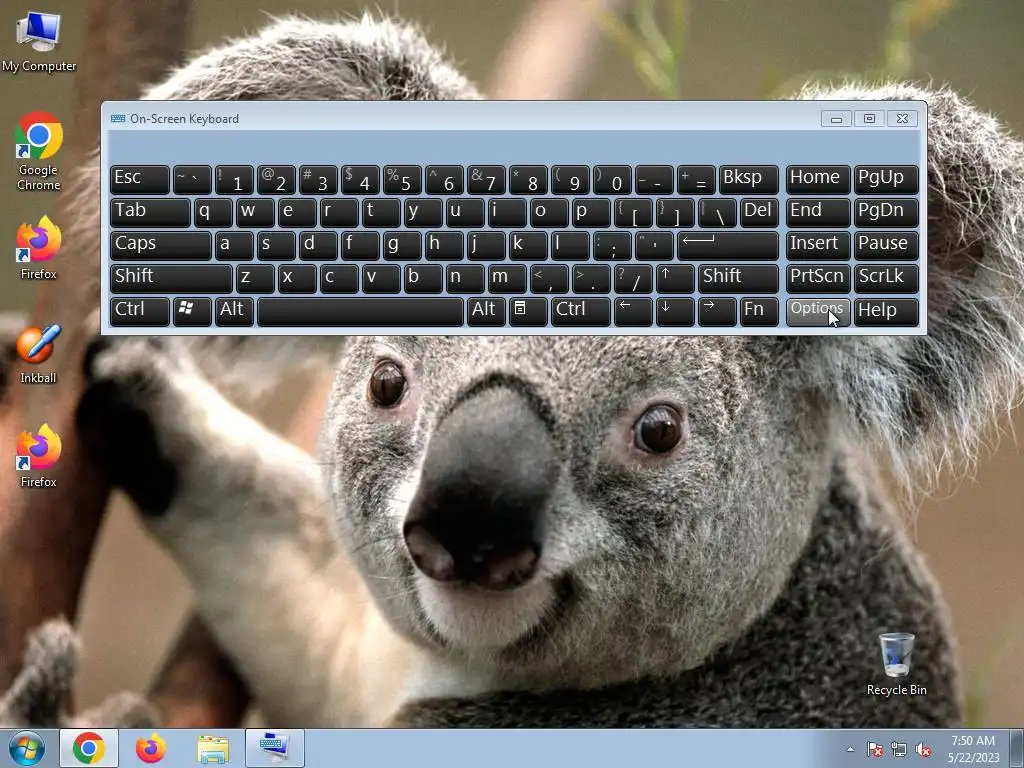Open keyboard Help
This screenshot has height=768, width=1024.
(x=886, y=312)
